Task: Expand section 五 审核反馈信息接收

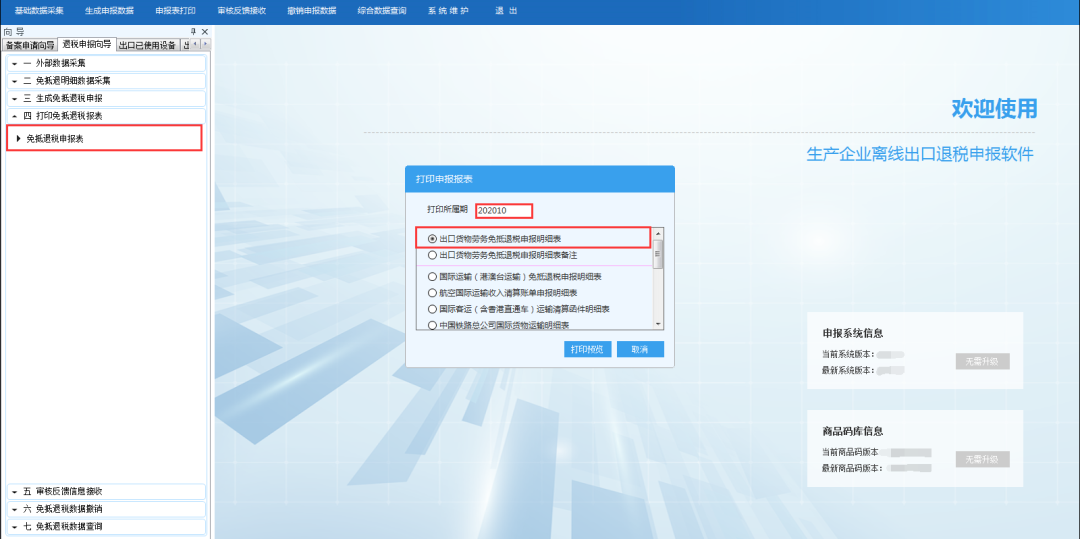Action: pyautogui.click(x=106, y=492)
